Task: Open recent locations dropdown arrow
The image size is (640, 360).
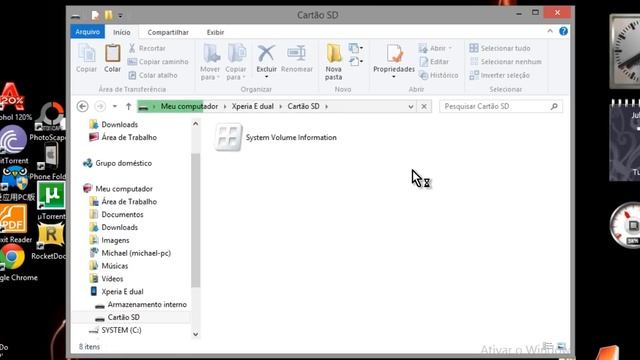Action: click(x=115, y=106)
